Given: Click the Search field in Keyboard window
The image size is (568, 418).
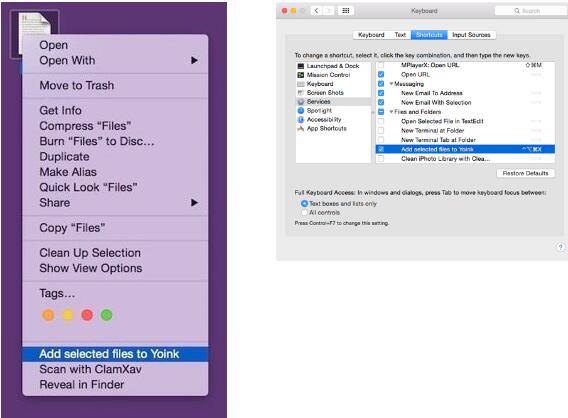Looking at the screenshot, I should 531,11.
